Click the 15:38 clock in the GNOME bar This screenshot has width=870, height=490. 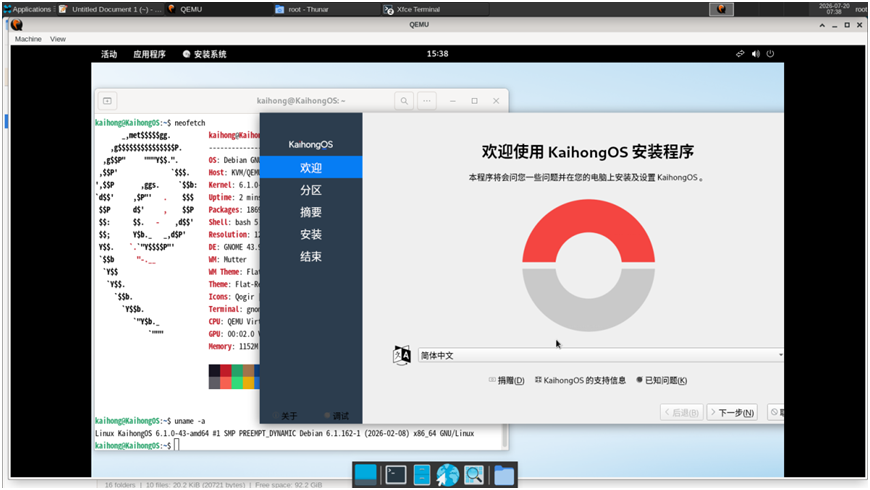pyautogui.click(x=437, y=54)
